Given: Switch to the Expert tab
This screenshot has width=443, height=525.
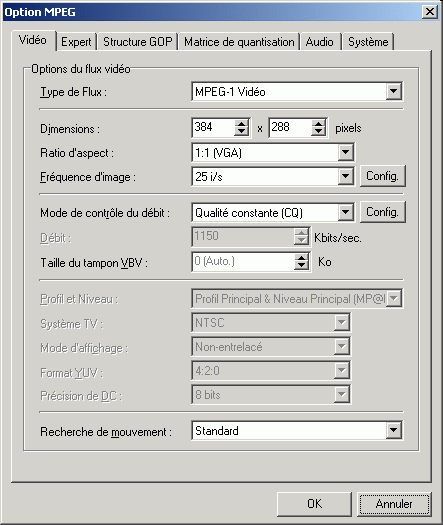Looking at the screenshot, I should point(76,42).
